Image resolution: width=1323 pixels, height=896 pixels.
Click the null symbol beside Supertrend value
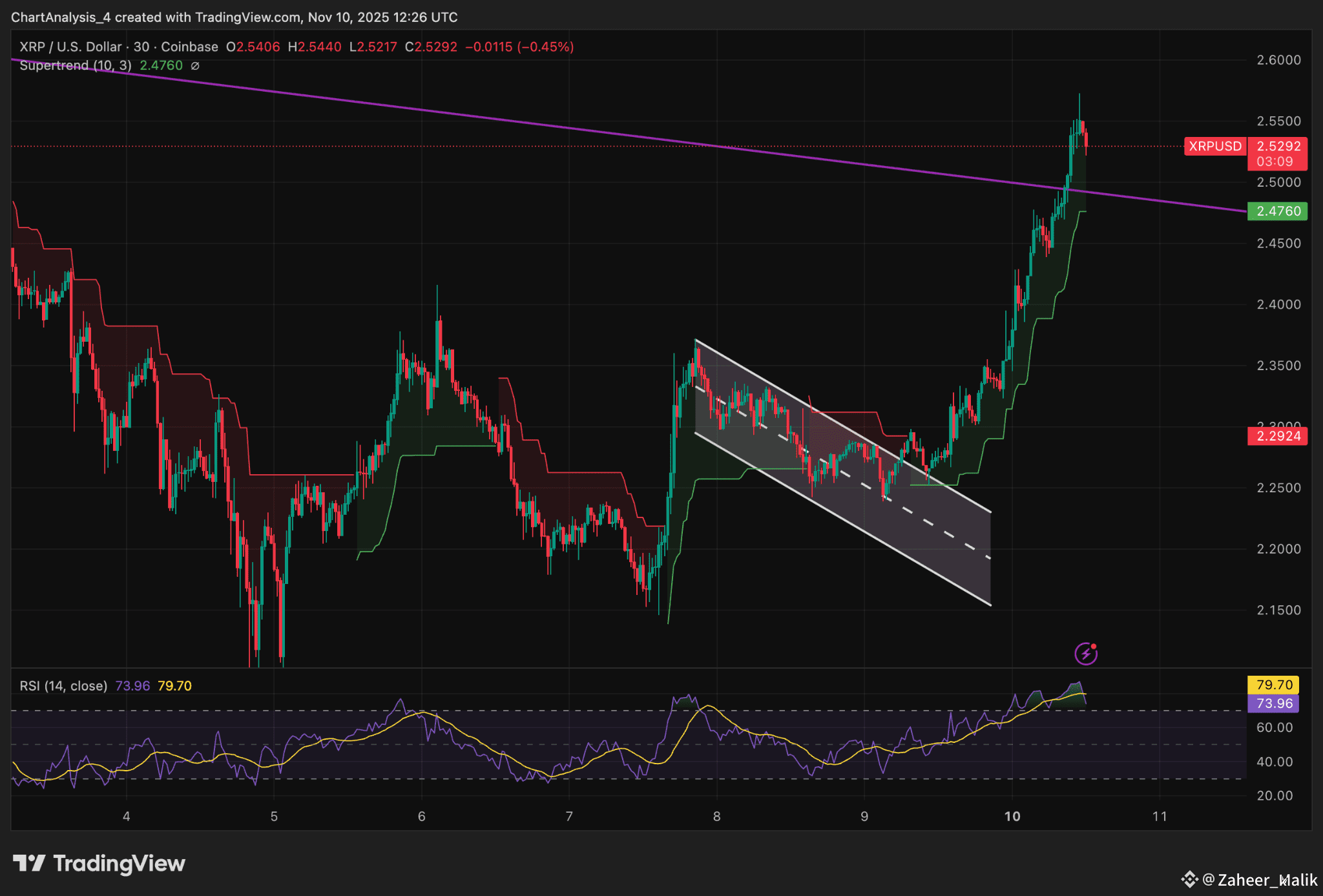[x=195, y=66]
